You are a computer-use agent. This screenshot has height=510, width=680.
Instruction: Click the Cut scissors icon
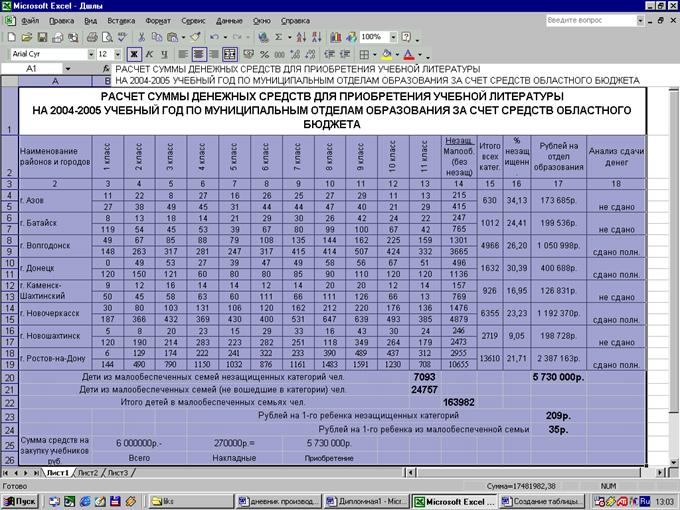point(140,37)
